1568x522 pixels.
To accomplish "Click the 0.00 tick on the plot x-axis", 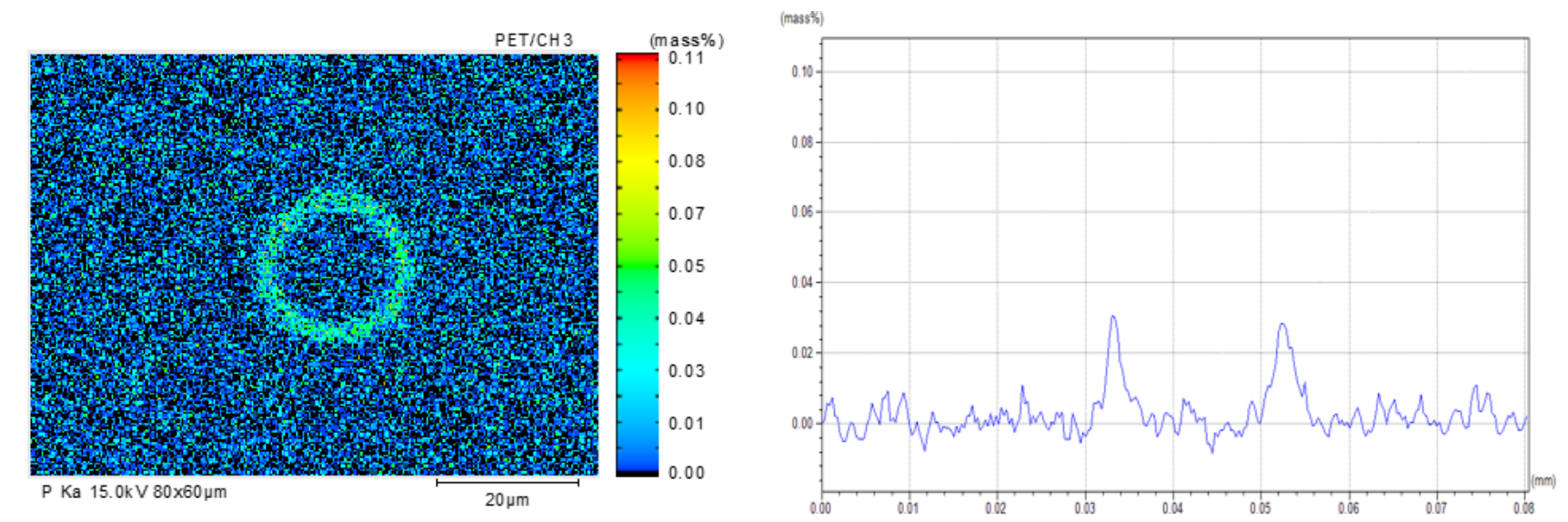I will pos(820,508).
